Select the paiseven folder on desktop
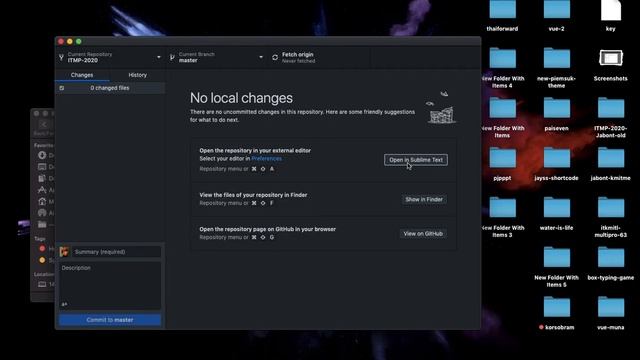Image resolution: width=640 pixels, height=360 pixels. click(556, 114)
